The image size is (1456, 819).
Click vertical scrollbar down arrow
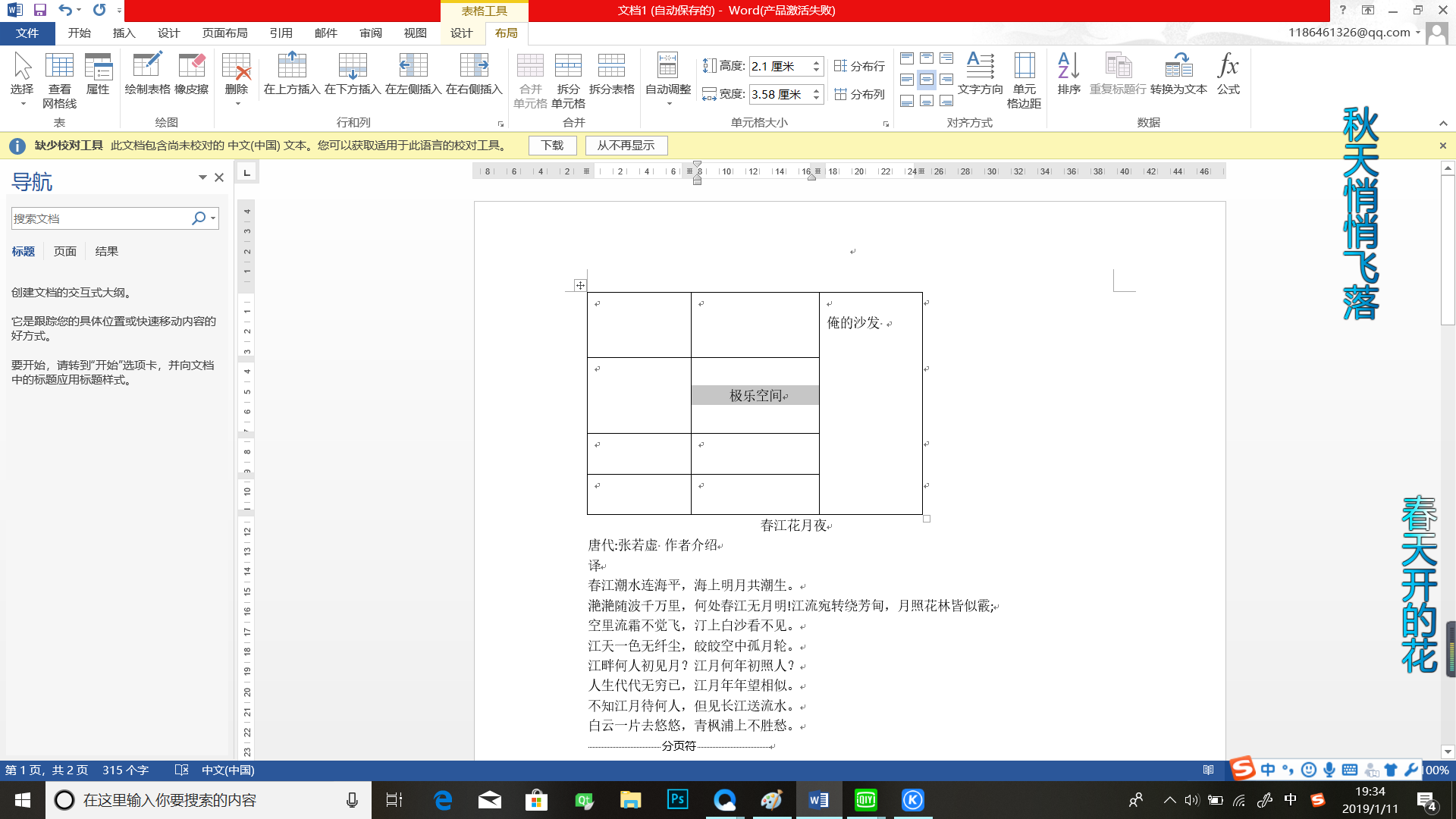1448,752
